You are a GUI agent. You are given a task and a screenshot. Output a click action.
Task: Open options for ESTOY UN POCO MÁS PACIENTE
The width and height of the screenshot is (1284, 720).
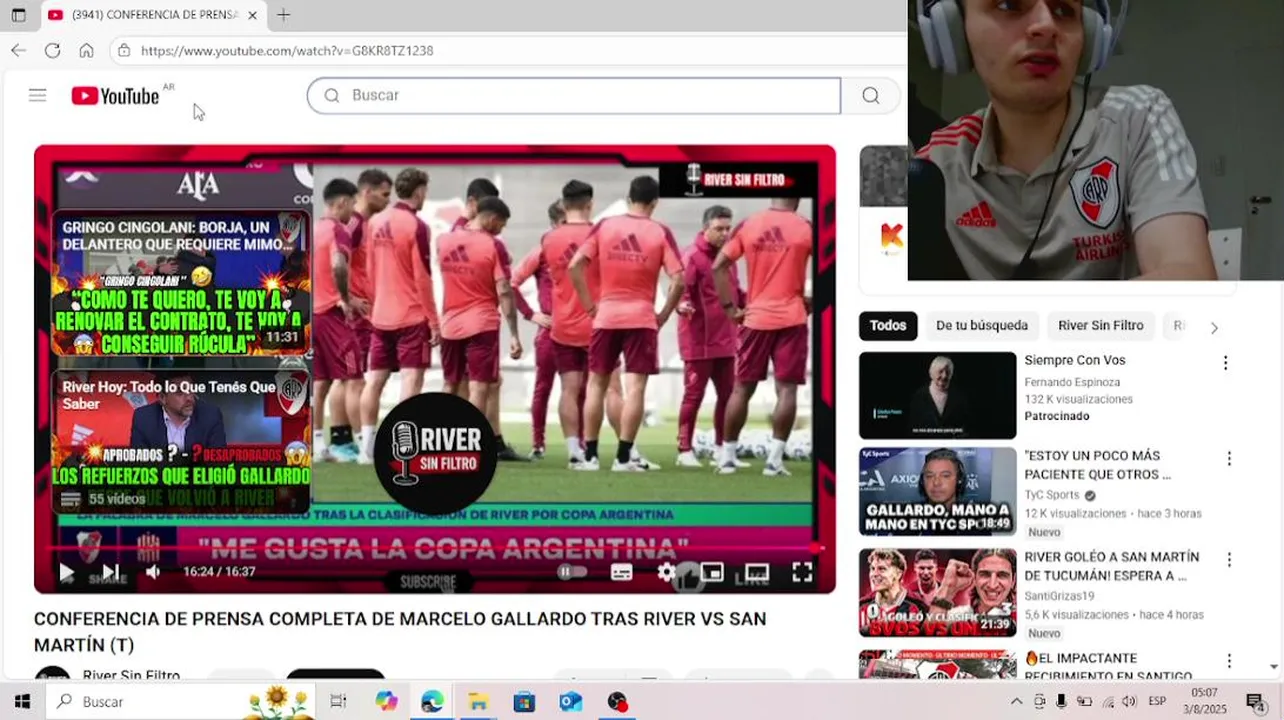(1229, 459)
